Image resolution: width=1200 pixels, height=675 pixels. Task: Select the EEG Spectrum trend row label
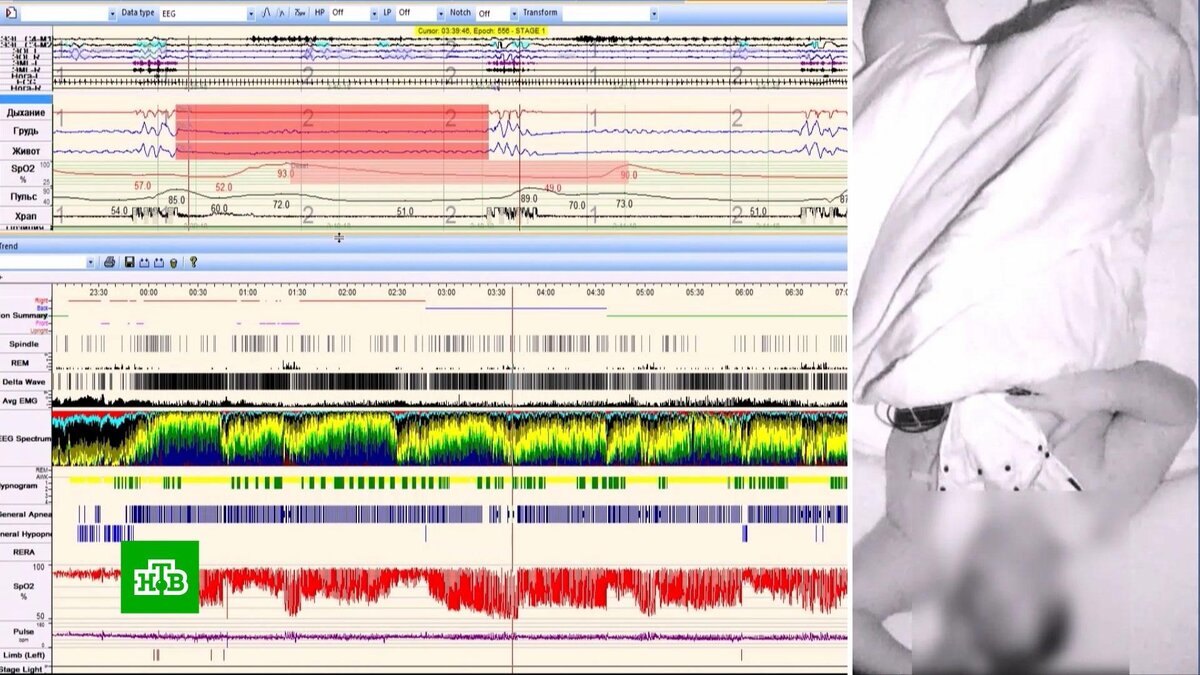[24, 438]
